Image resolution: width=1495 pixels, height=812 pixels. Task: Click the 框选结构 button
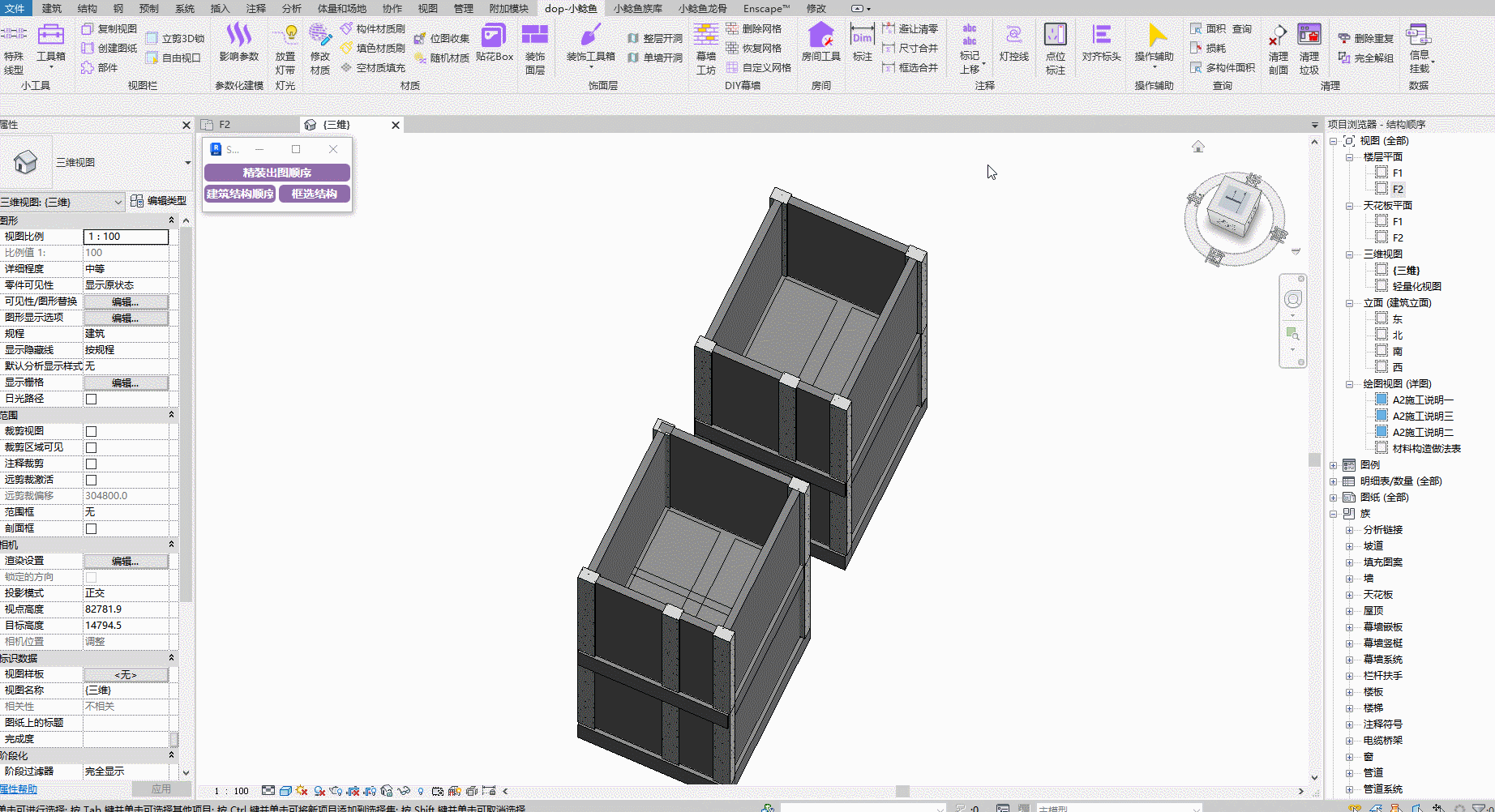(x=315, y=194)
